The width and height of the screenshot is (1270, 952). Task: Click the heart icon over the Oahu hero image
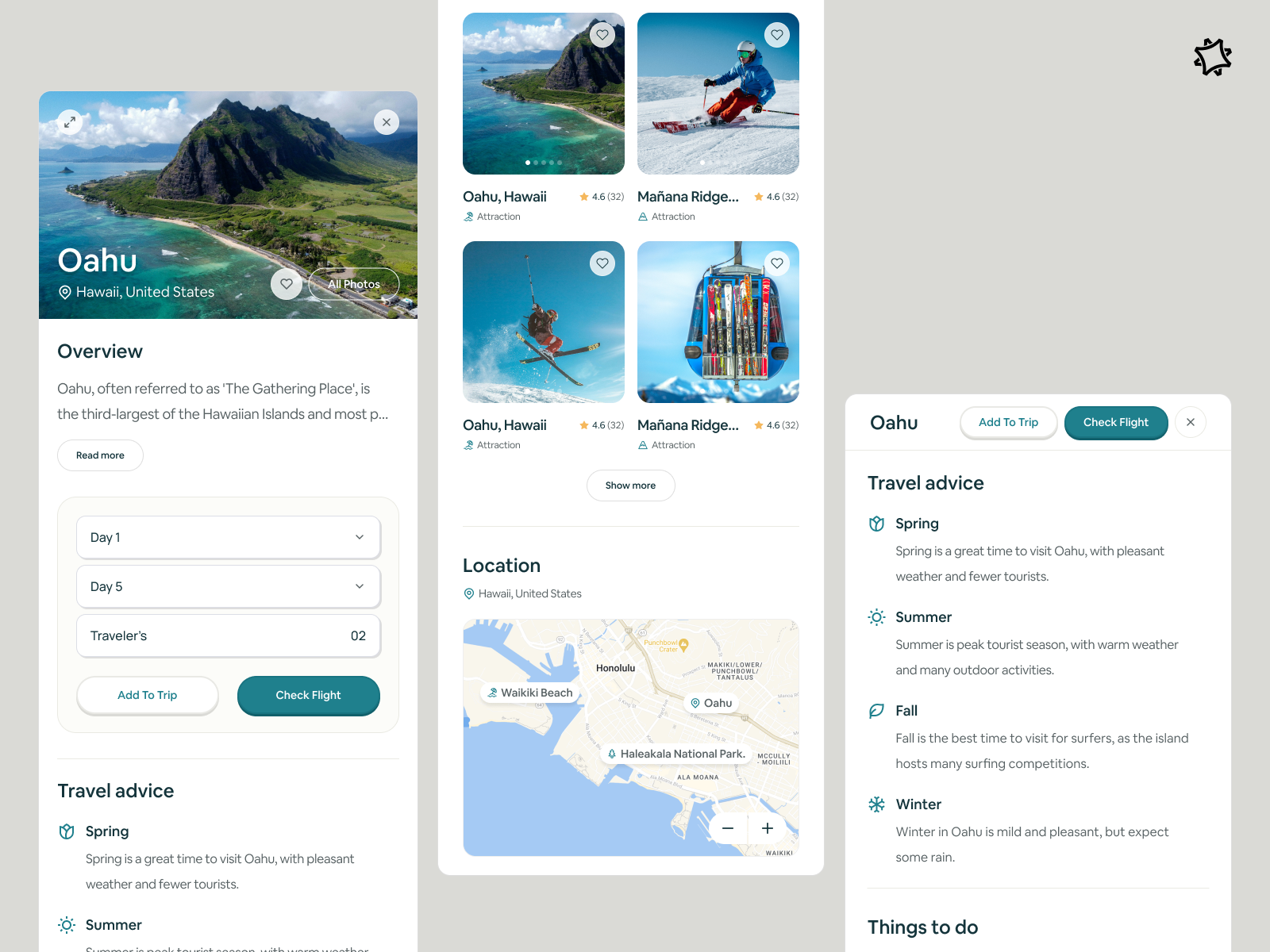pyautogui.click(x=287, y=283)
